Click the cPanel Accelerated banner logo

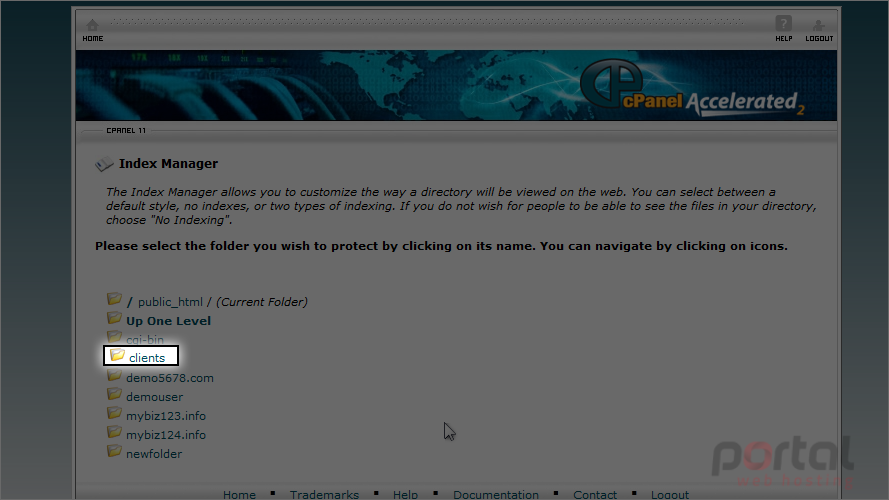692,88
